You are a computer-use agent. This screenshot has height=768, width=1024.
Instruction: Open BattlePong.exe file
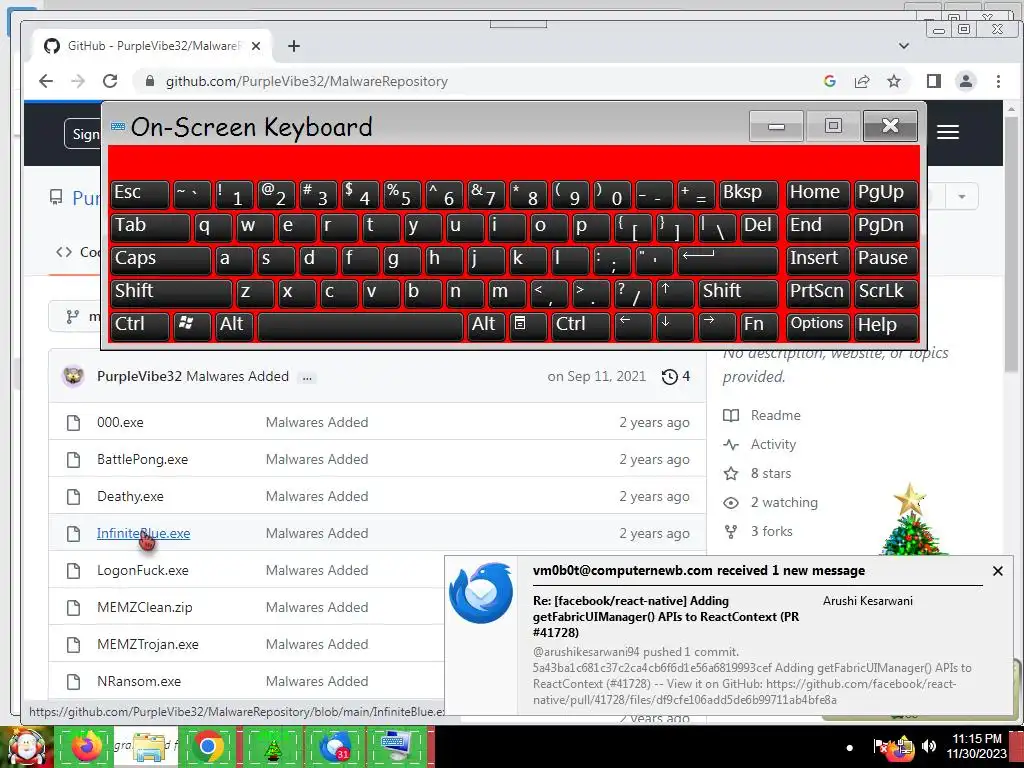pyautogui.click(x=142, y=459)
